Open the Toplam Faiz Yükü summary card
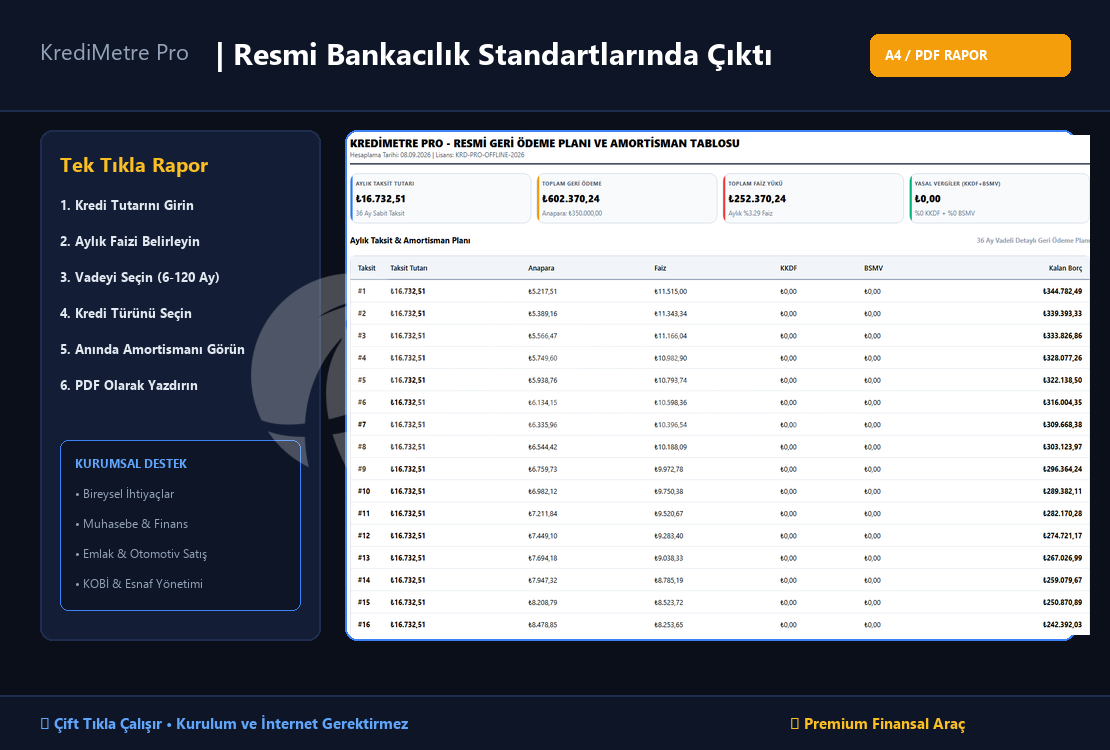 pyautogui.click(x=813, y=198)
